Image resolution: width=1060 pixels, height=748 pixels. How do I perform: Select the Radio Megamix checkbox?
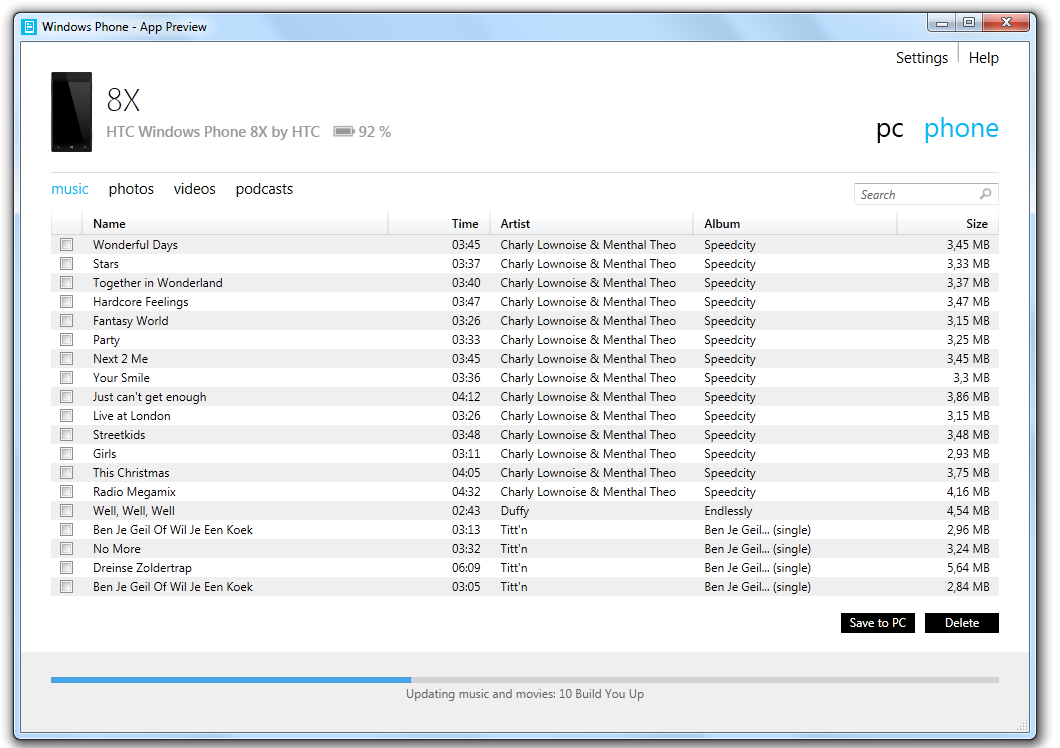pos(66,491)
